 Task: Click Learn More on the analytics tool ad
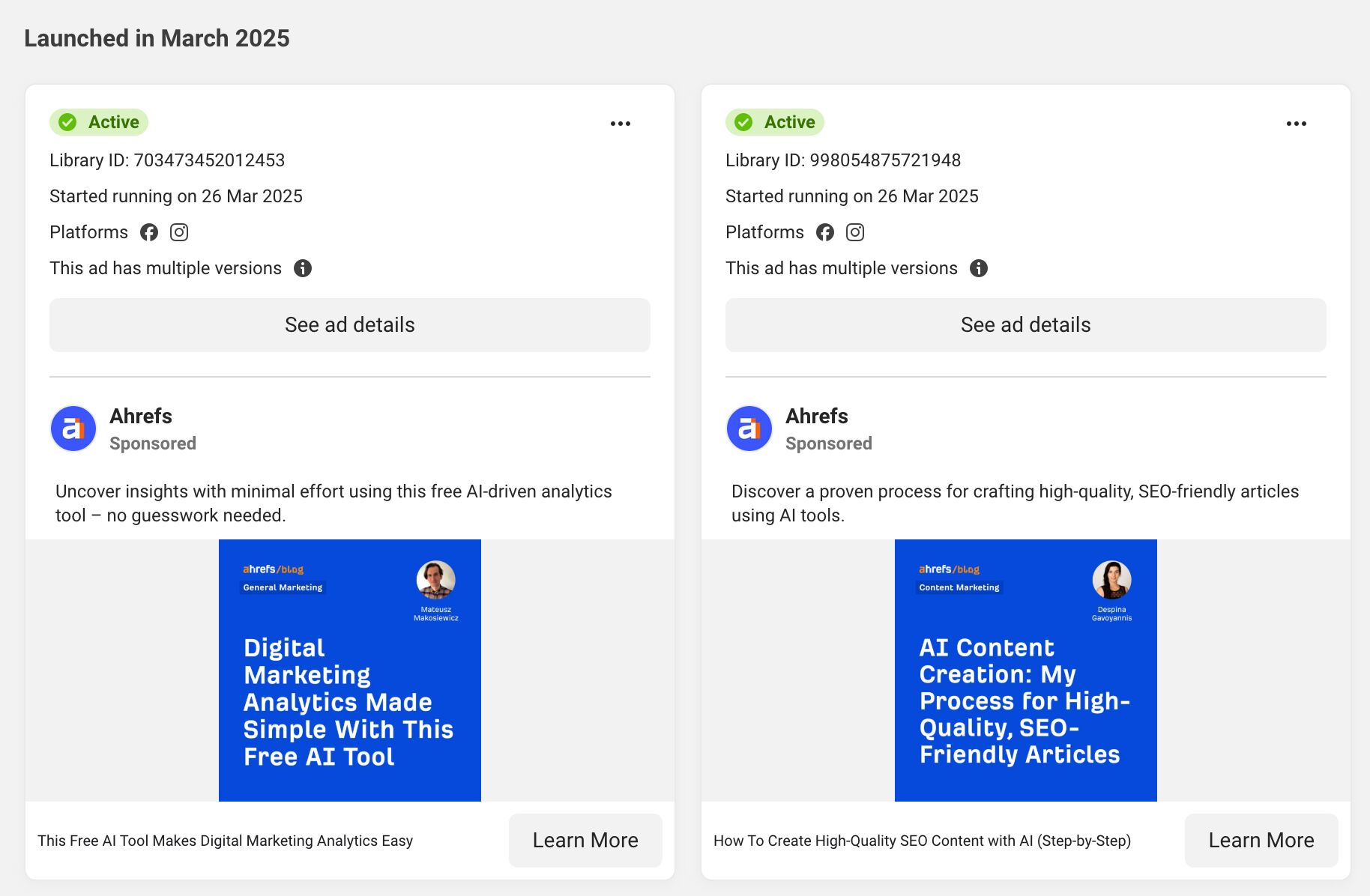(x=585, y=841)
